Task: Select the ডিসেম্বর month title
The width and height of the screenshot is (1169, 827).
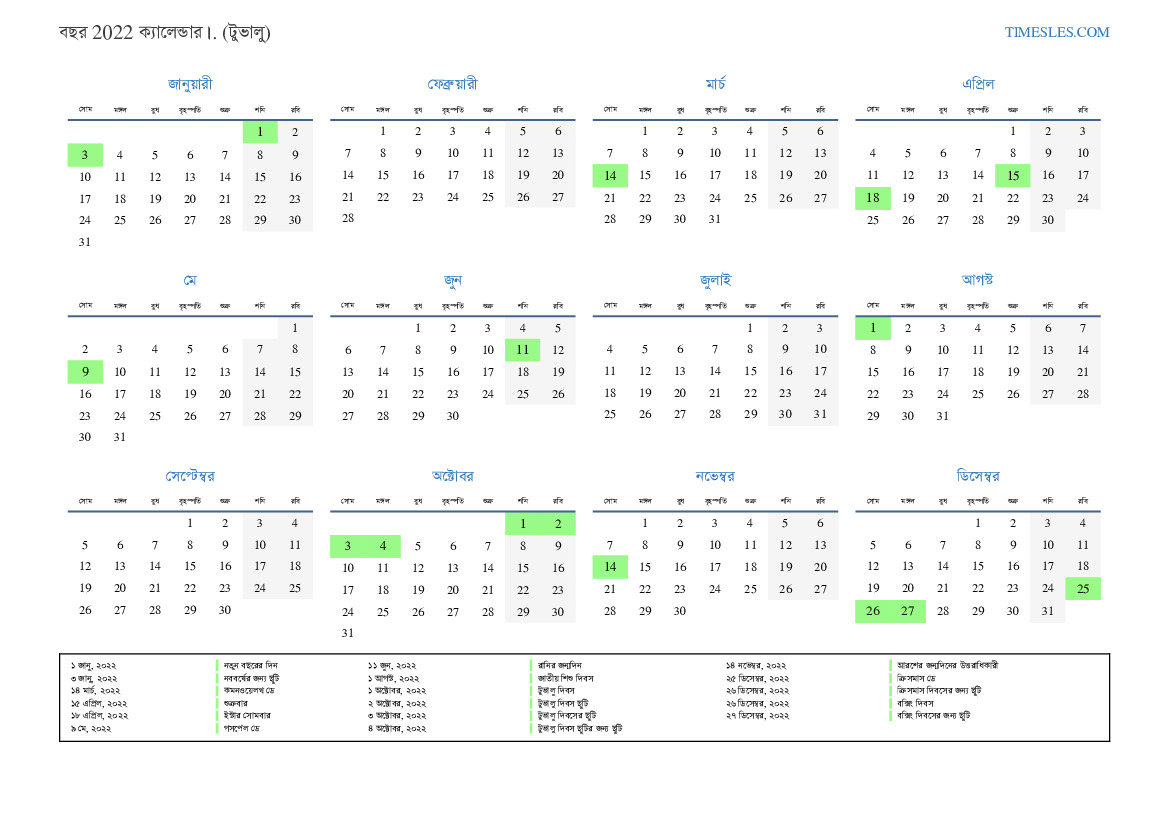Action: tap(977, 476)
